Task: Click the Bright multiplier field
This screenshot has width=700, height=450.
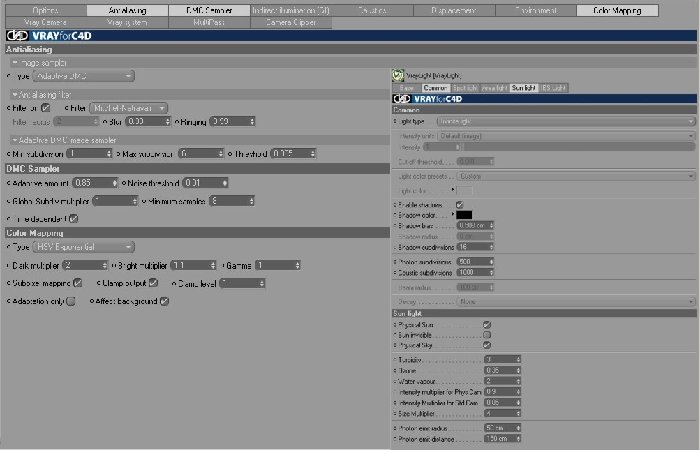Action: click(193, 266)
